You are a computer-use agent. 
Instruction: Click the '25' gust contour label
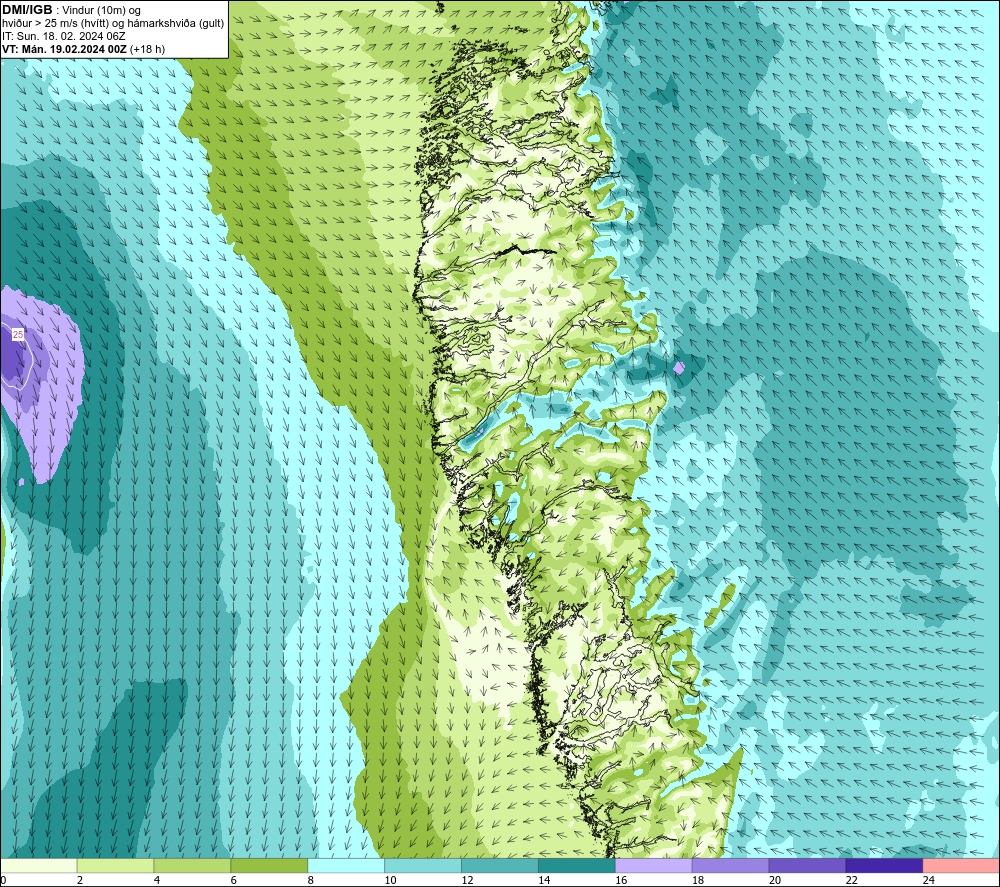click(x=18, y=334)
